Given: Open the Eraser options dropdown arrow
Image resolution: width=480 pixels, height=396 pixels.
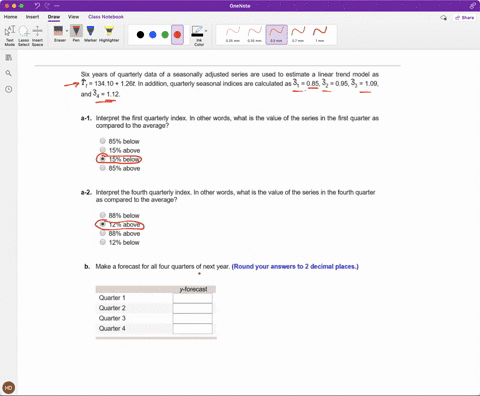Looking at the screenshot, I should pos(67,31).
